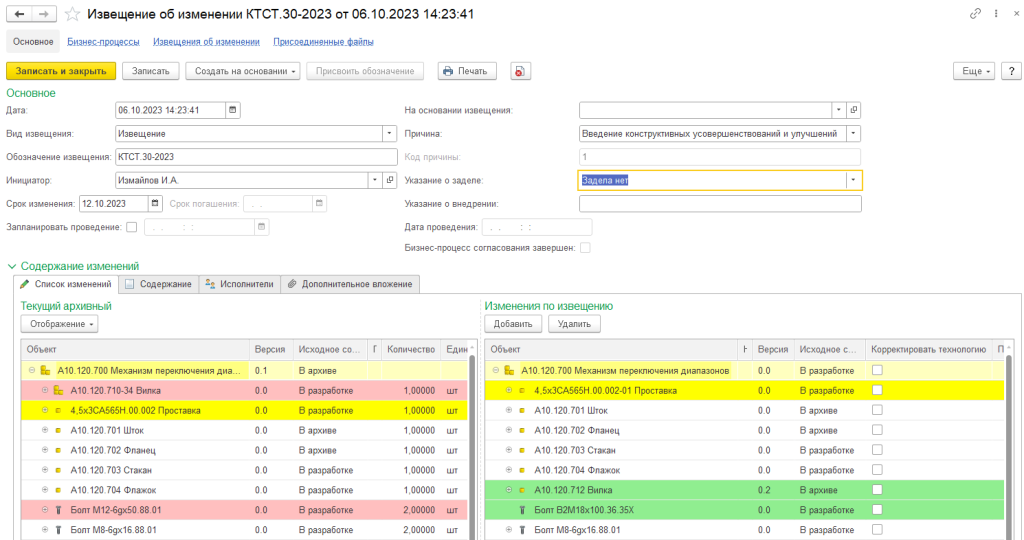Open the Вид извещения dropdown
Image resolution: width=1024 pixels, height=540 pixels.
[x=389, y=133]
